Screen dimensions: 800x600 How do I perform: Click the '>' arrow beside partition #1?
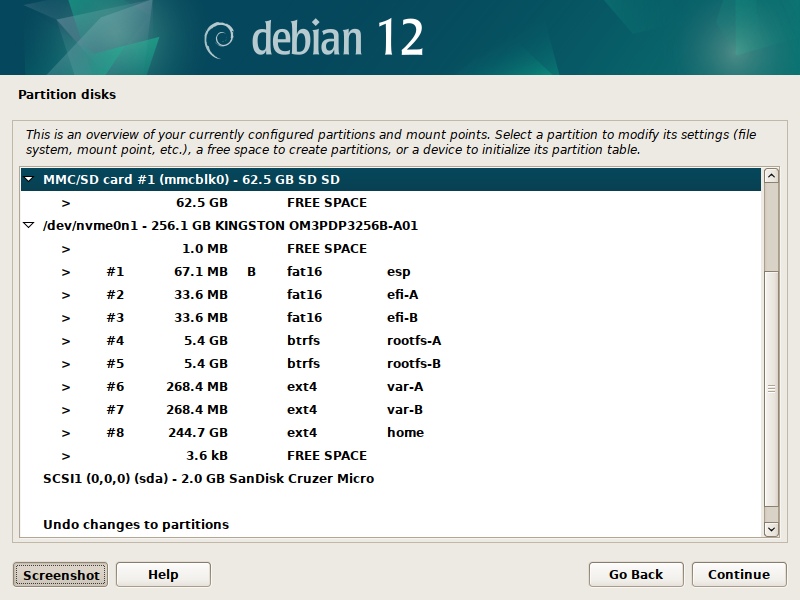pyautogui.click(x=66, y=272)
